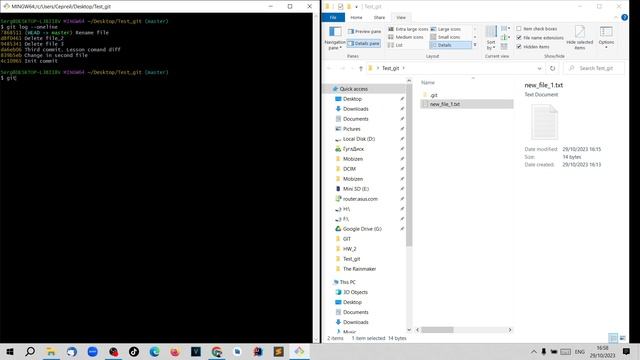This screenshot has height=360, width=640.
Task: Open Sublime Text from taskbar
Action: pyautogui.click(x=278, y=351)
